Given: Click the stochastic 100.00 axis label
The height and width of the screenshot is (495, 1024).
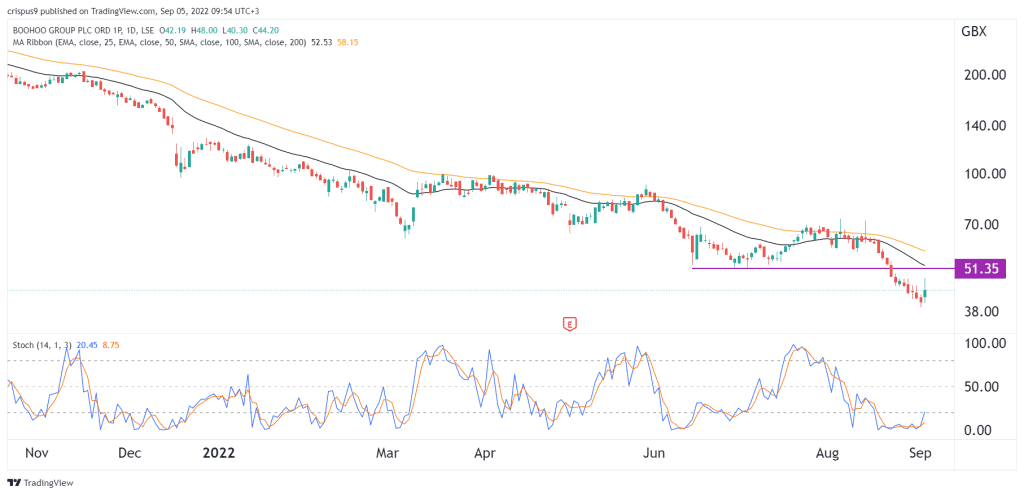Looking at the screenshot, I should pos(984,343).
